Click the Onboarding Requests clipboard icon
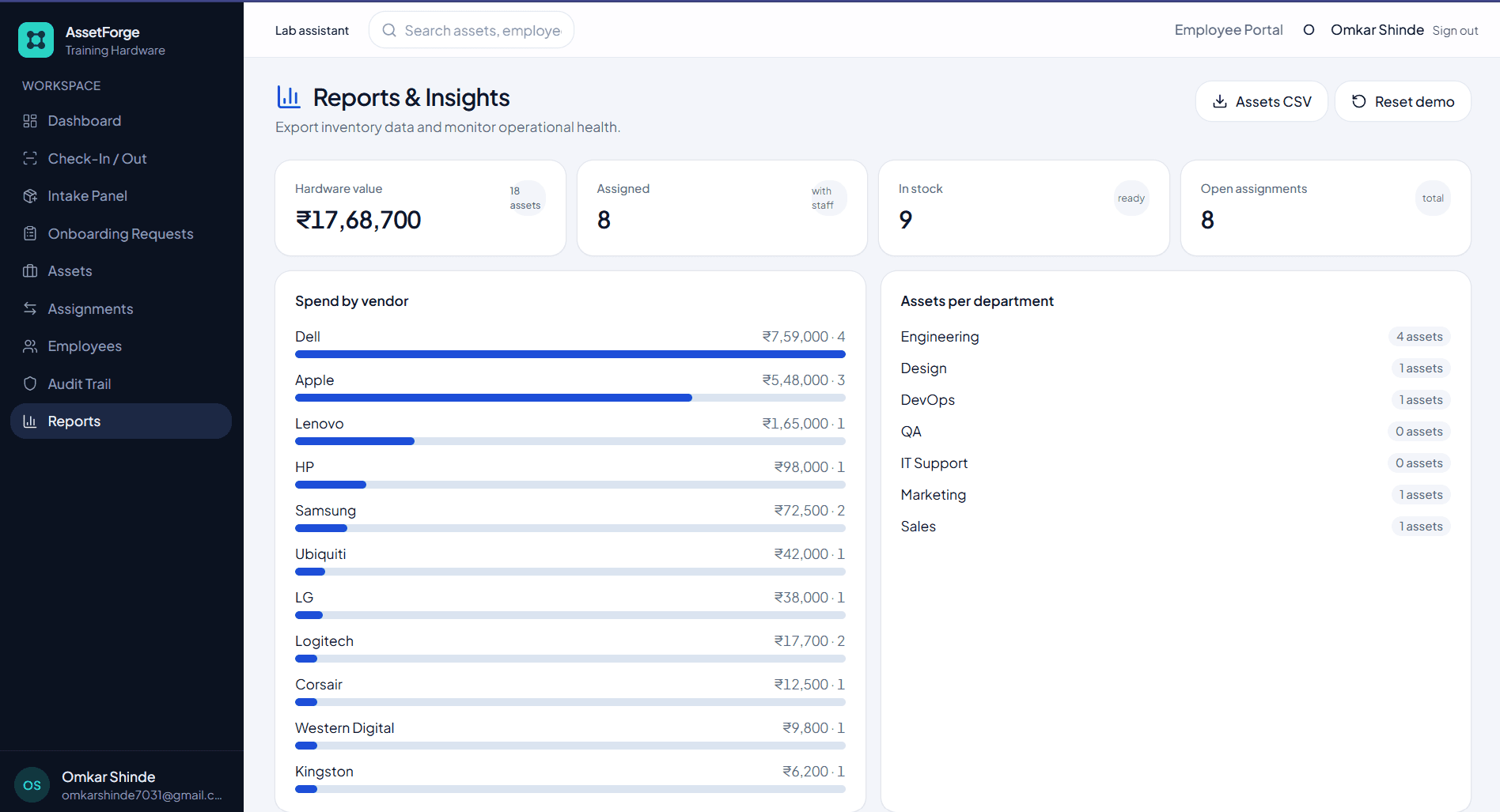Viewport: 1500px width, 812px height. [x=30, y=233]
